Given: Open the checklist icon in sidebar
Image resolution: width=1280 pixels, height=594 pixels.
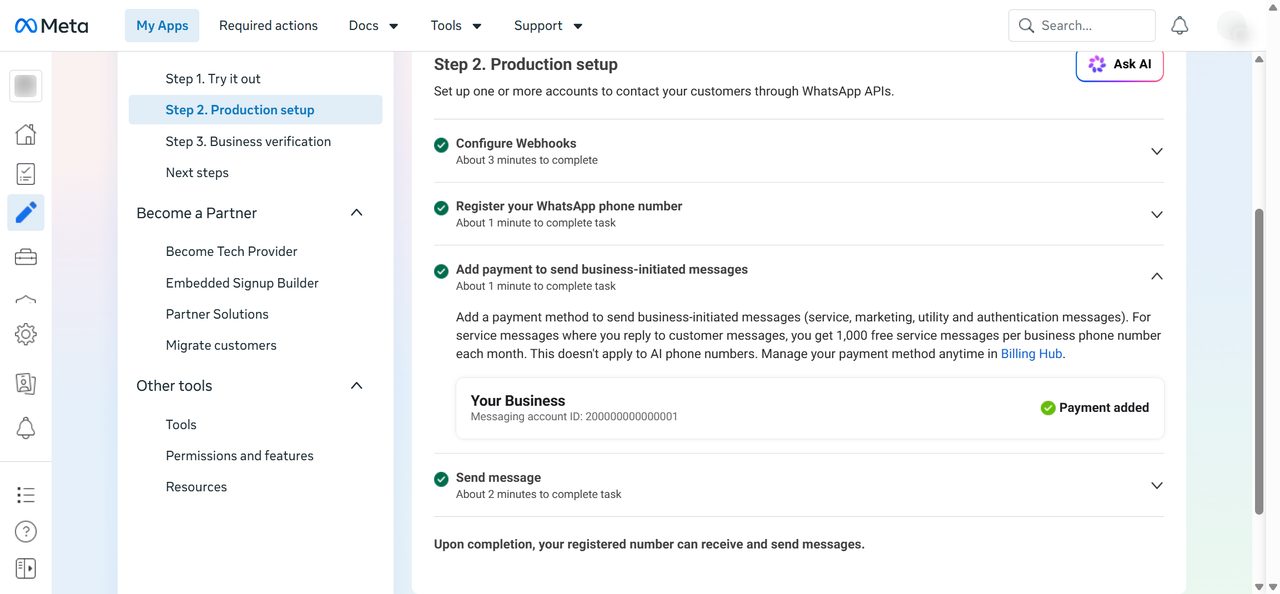Looking at the screenshot, I should click(26, 174).
